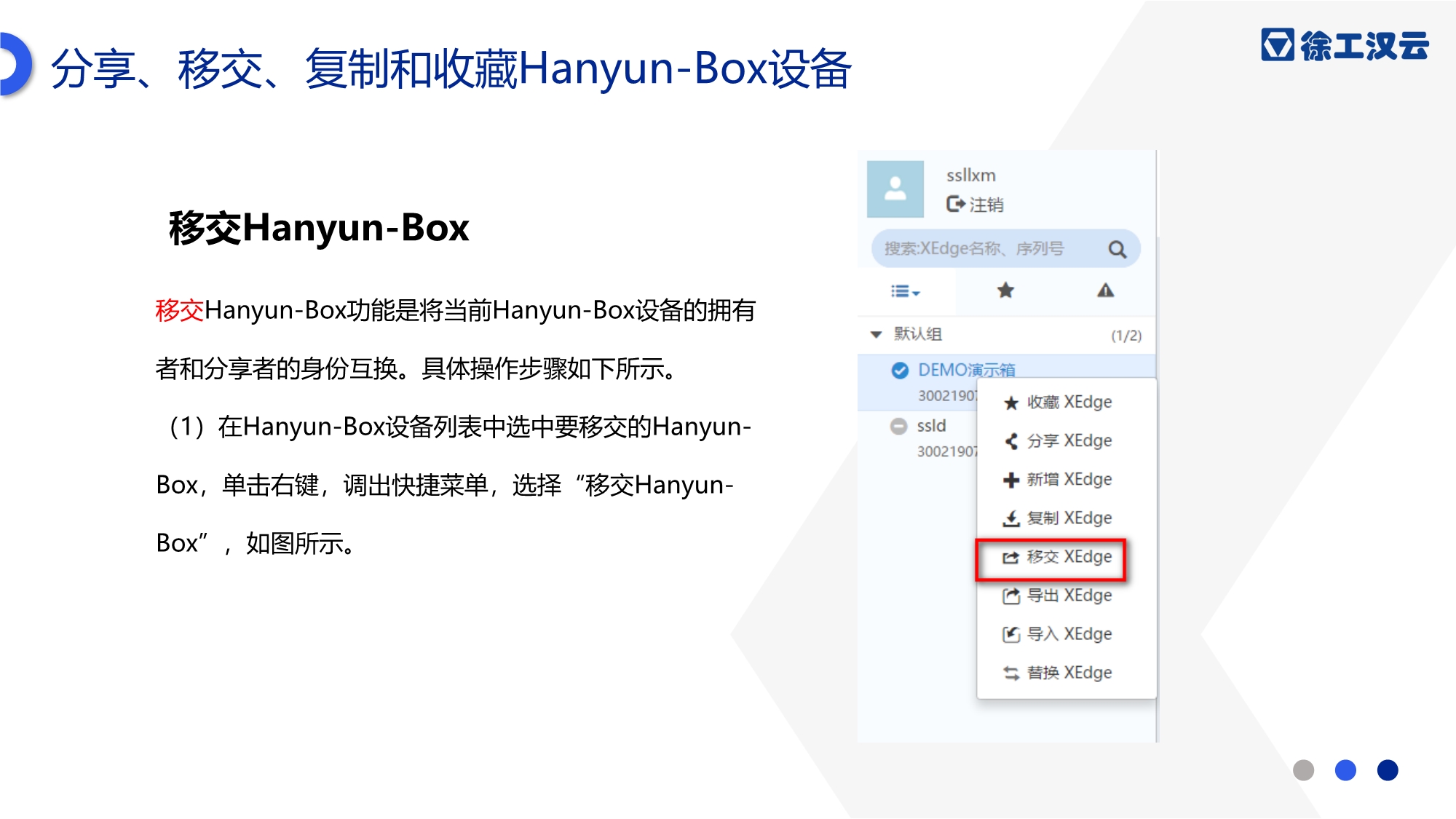Click the 移交Hanyun-Box heading

point(319,227)
